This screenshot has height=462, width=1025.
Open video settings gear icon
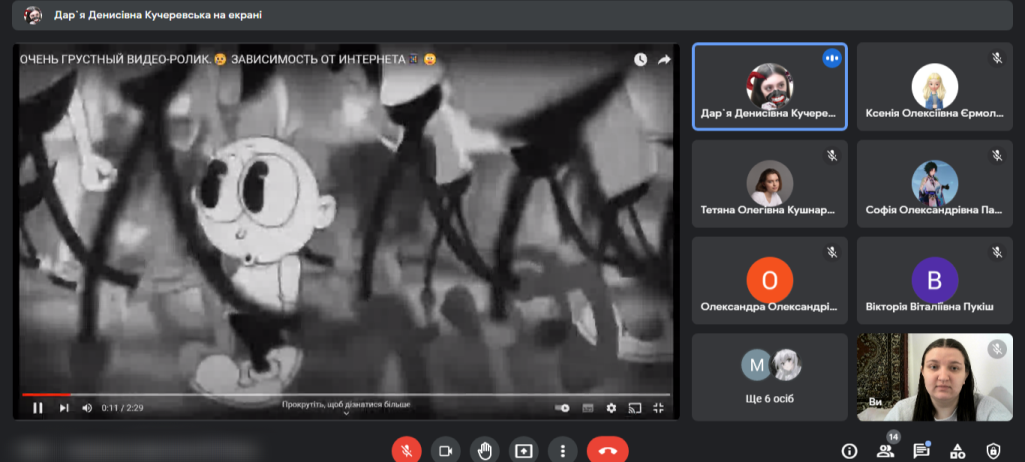(x=611, y=408)
